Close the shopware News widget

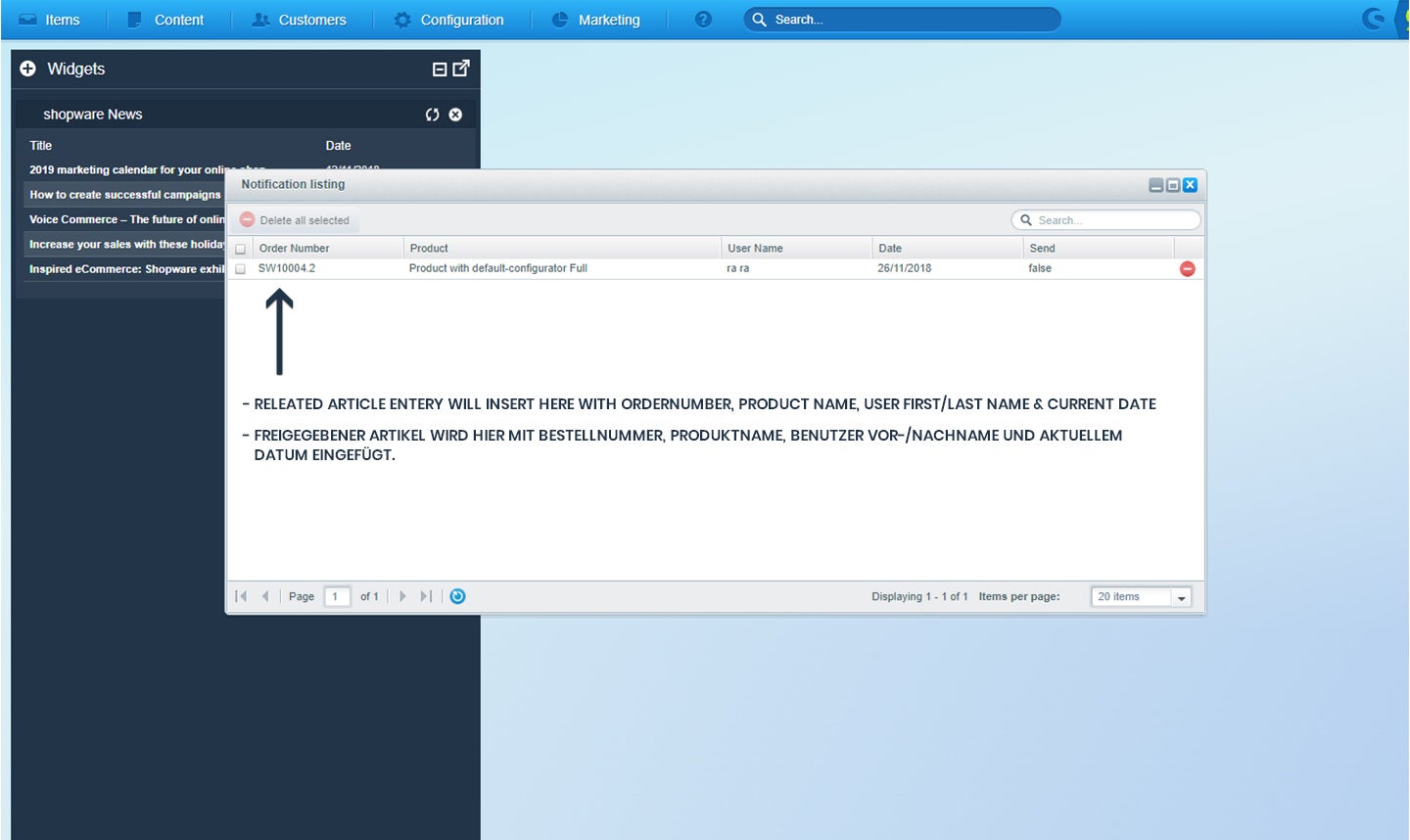coord(455,115)
